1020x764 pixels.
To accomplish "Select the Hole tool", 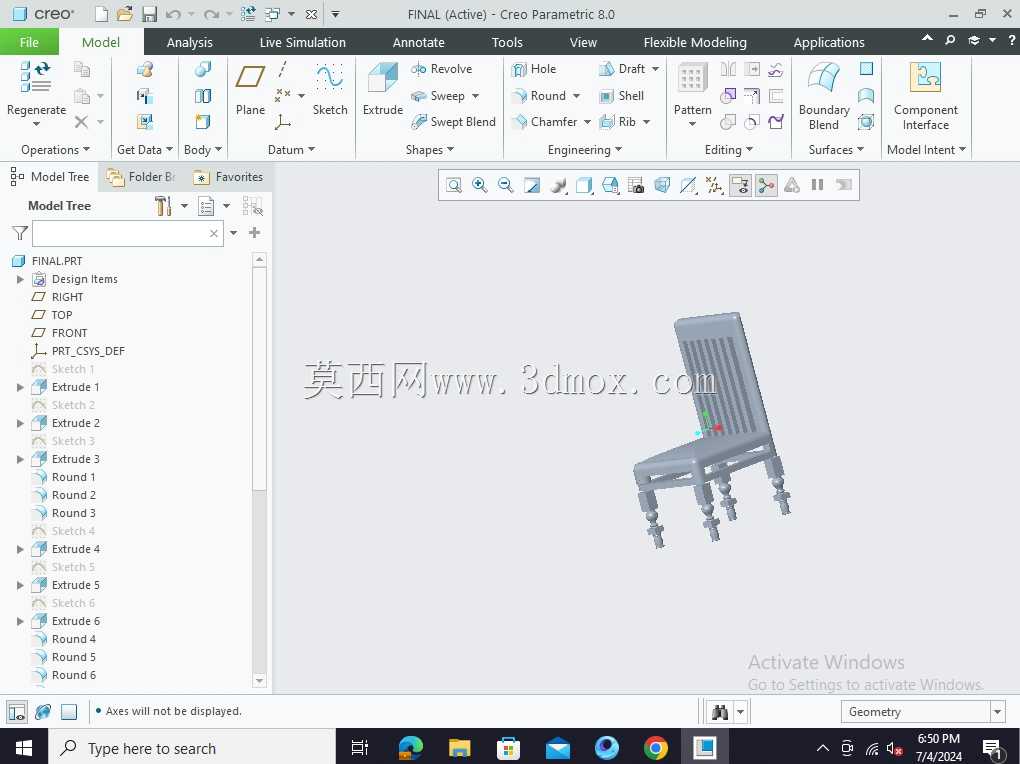I will point(534,69).
